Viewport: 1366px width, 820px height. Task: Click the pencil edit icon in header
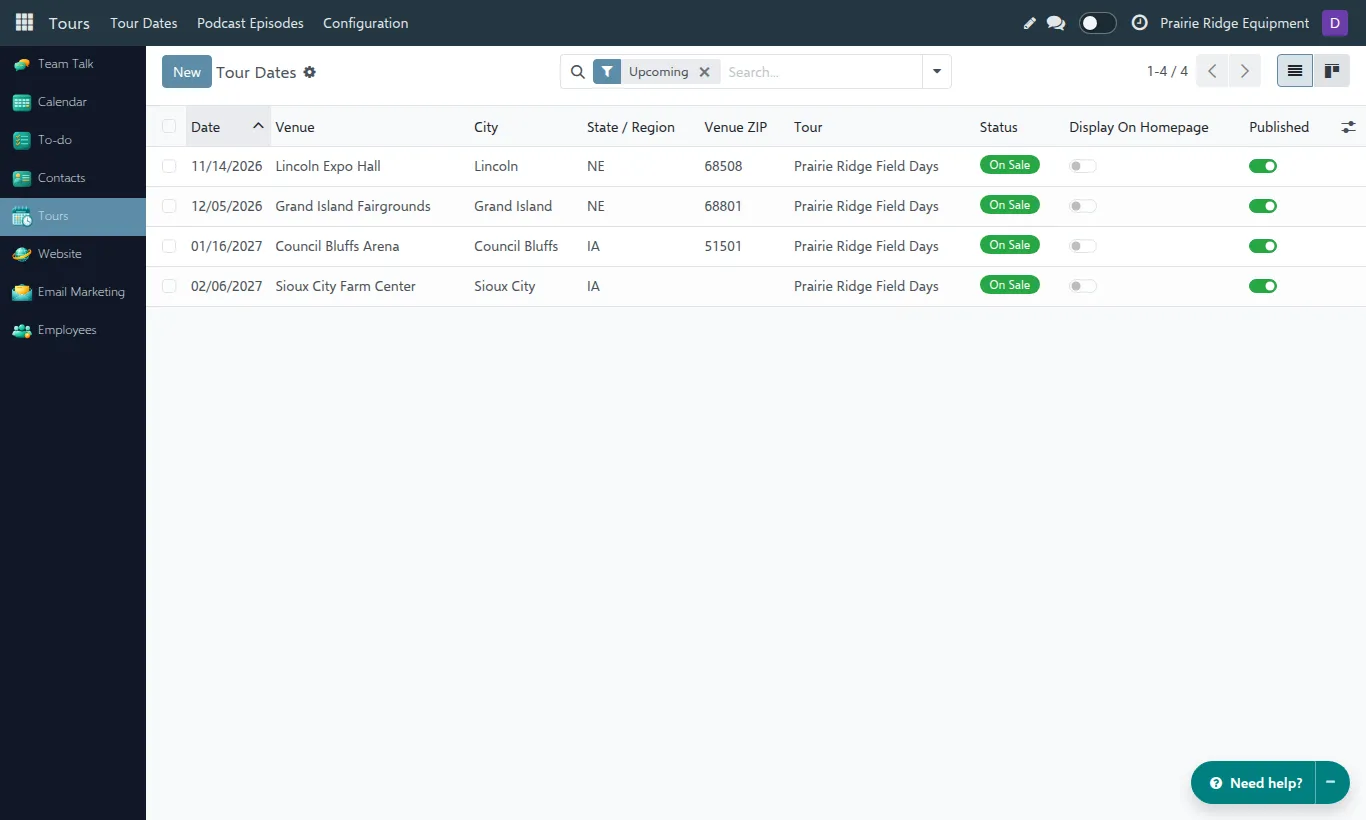click(1030, 23)
